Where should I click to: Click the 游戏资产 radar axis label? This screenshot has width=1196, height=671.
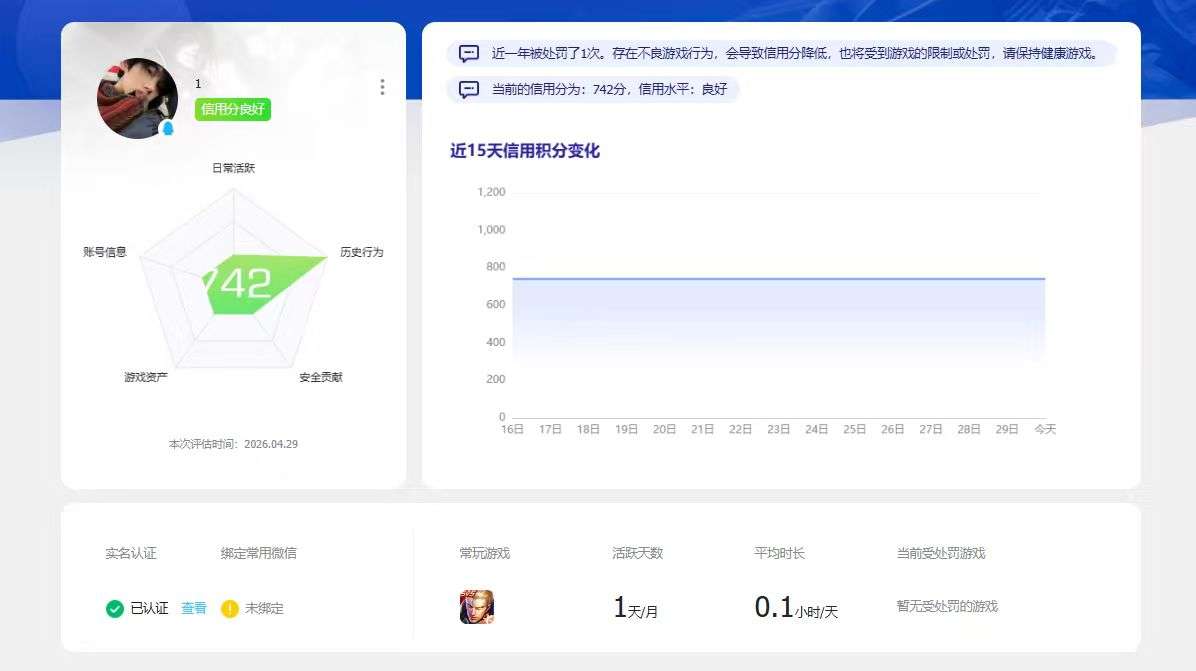tap(146, 377)
